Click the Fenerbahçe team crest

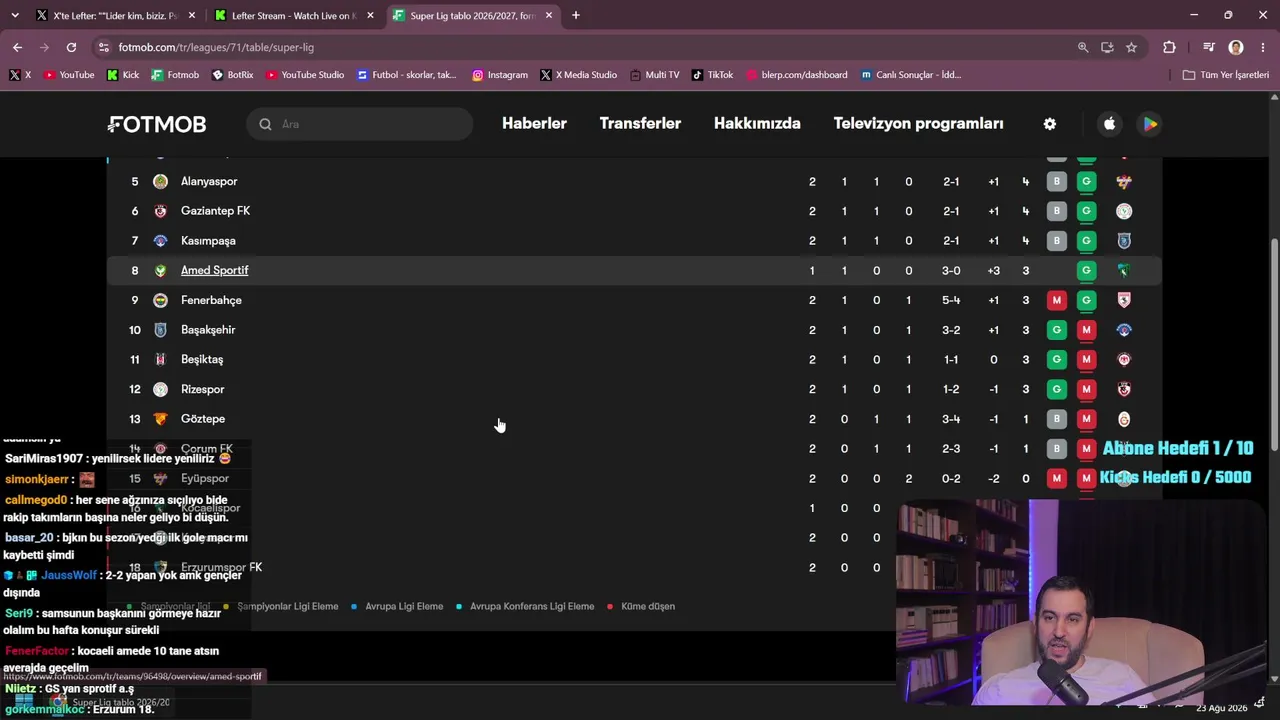pyautogui.click(x=160, y=300)
